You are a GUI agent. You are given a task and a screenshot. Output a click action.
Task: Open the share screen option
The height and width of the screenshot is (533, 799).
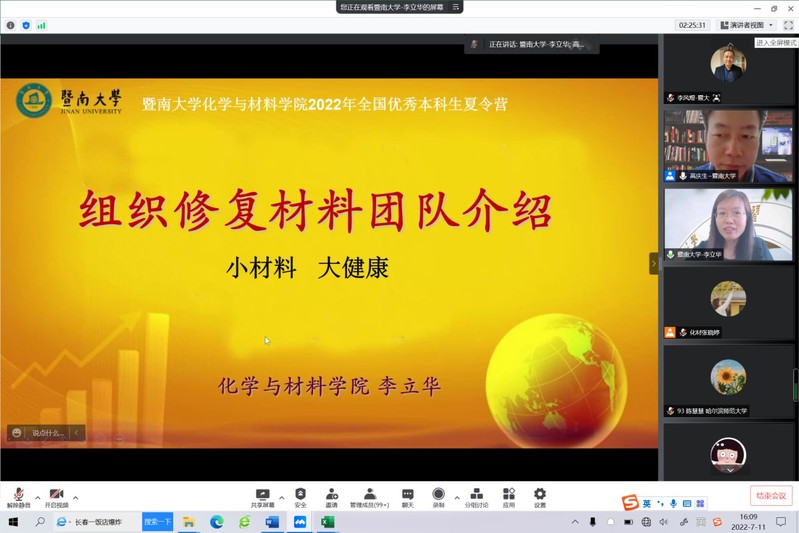click(x=263, y=496)
